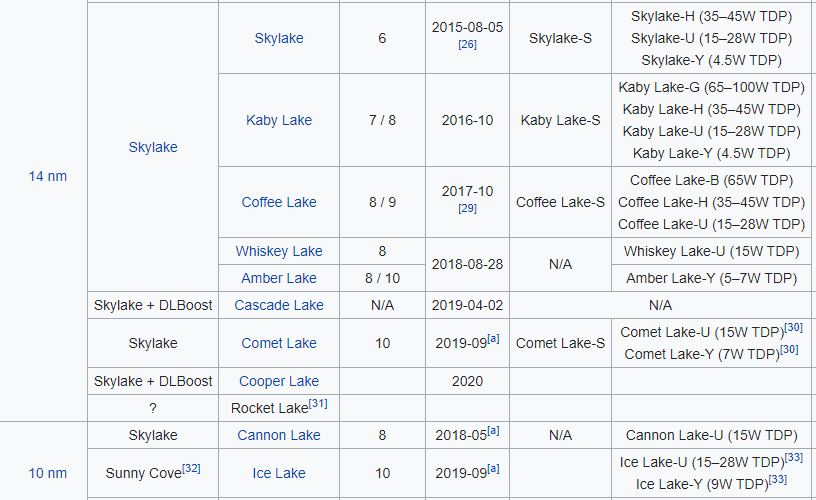Open the Whiskey Lake link
The height and width of the screenshot is (500, 816).
click(279, 251)
